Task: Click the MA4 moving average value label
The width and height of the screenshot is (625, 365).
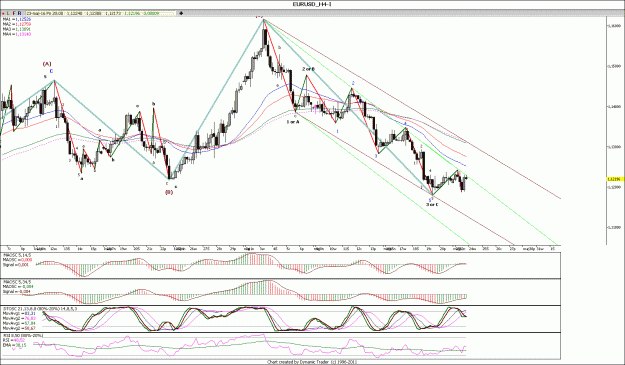Action: [x=17, y=34]
